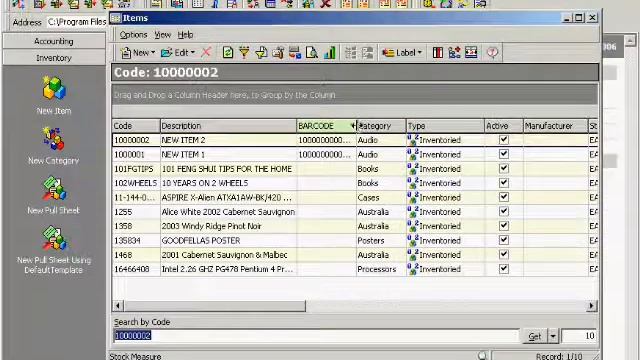
Task: Sort by the BARCODE column header
Action: point(326,126)
